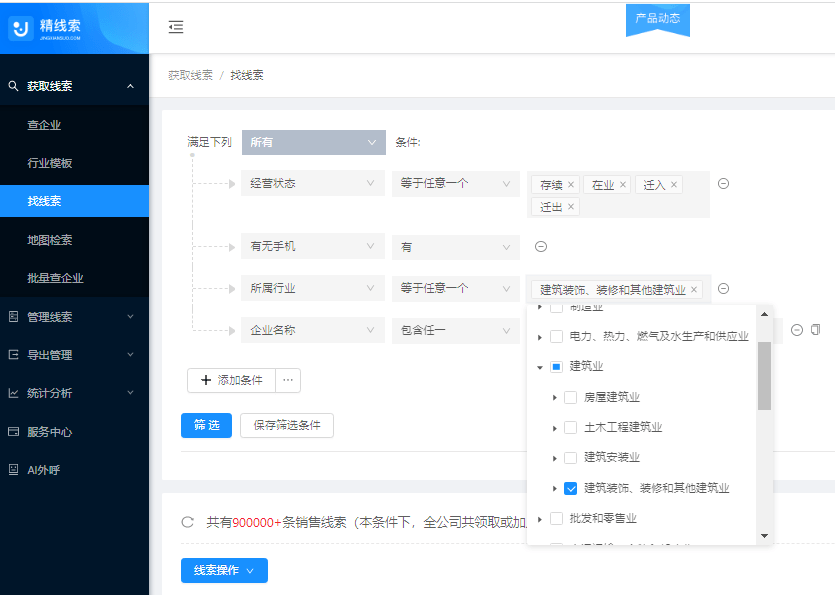Remove the 所属行业 condition row
Image resolution: width=835 pixels, height=595 pixels.
pyautogui.click(x=723, y=289)
